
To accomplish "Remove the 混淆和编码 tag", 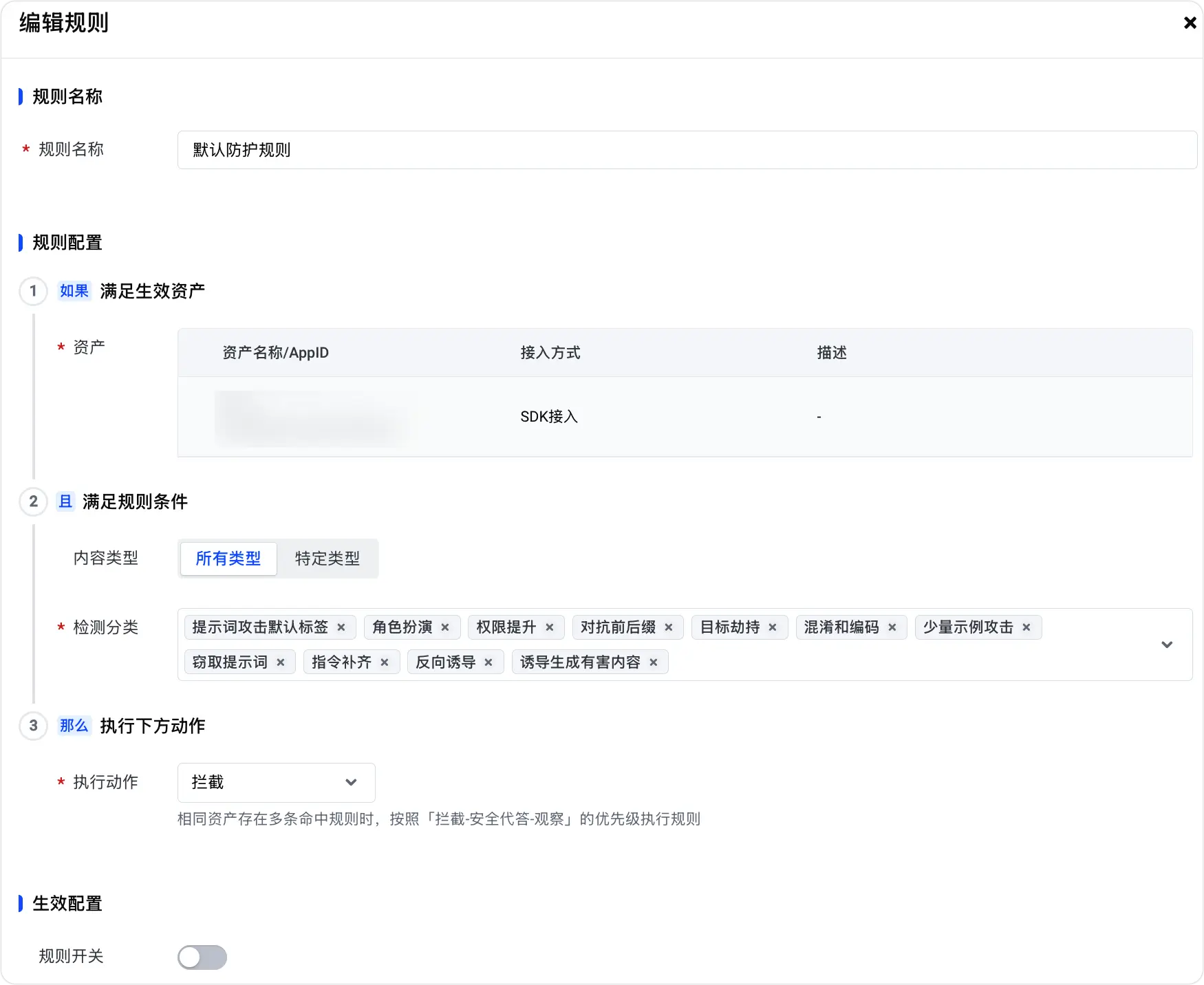I will pos(892,627).
